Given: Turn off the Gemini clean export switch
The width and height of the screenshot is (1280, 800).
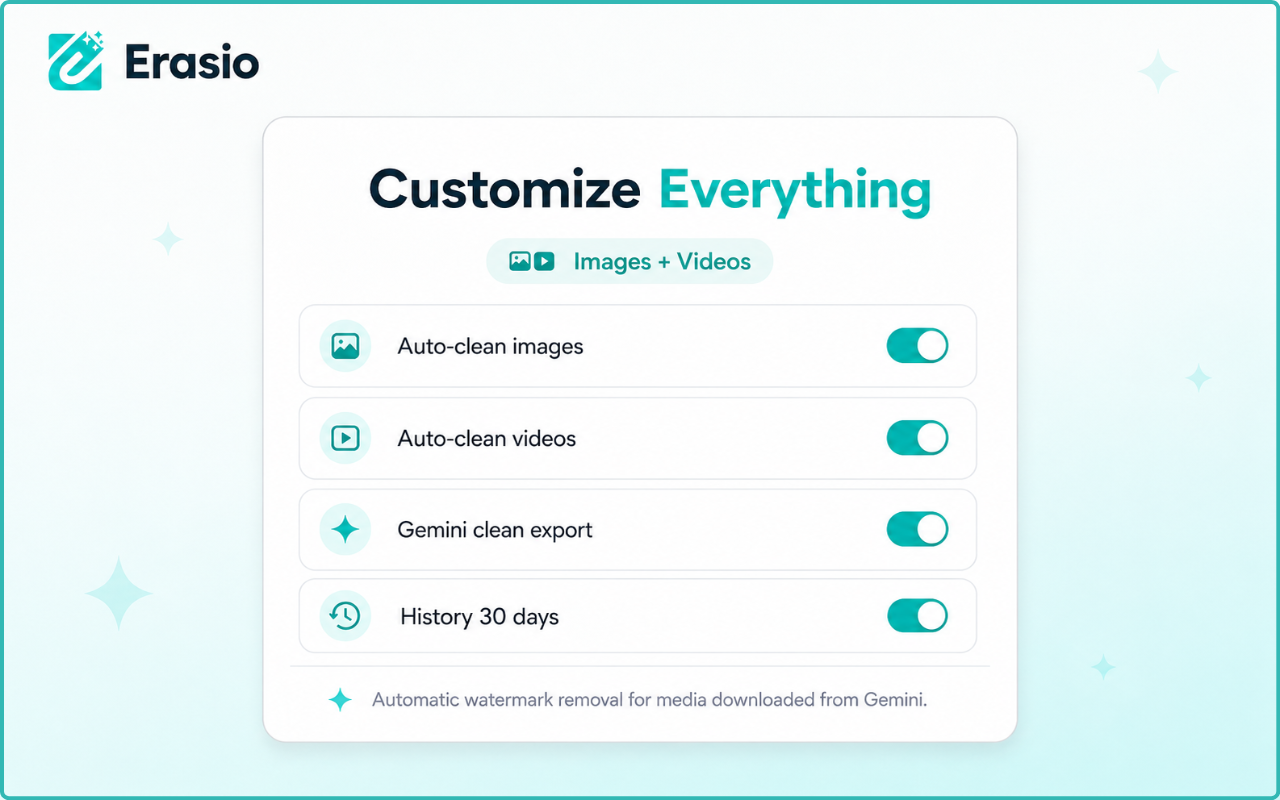Looking at the screenshot, I should coord(917,529).
